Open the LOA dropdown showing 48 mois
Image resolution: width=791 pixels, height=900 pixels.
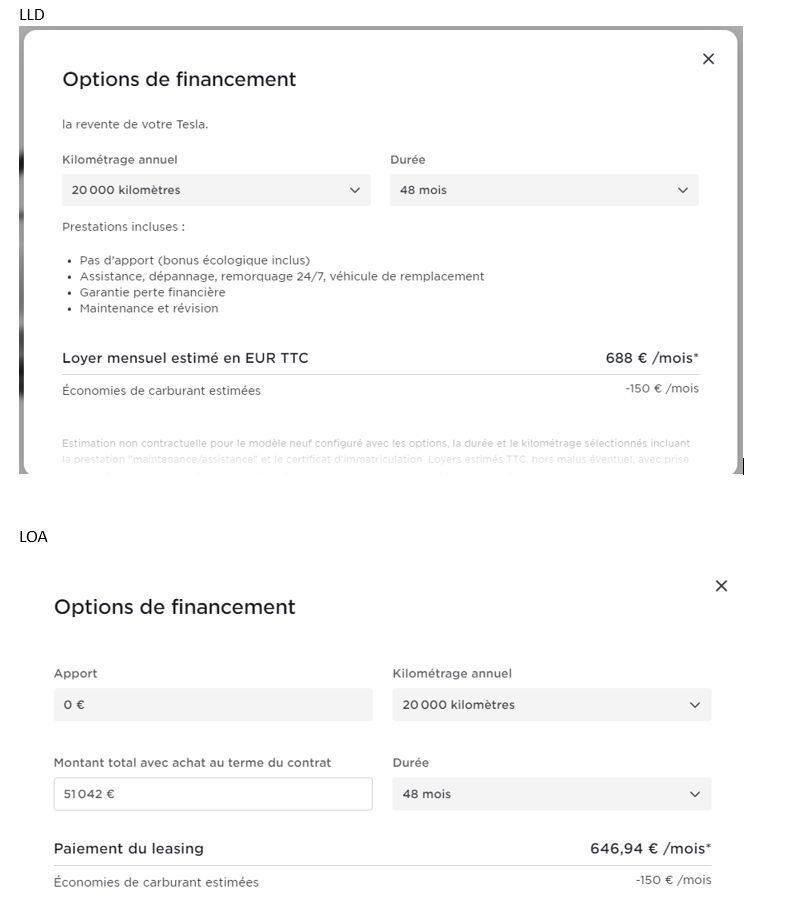[551, 794]
